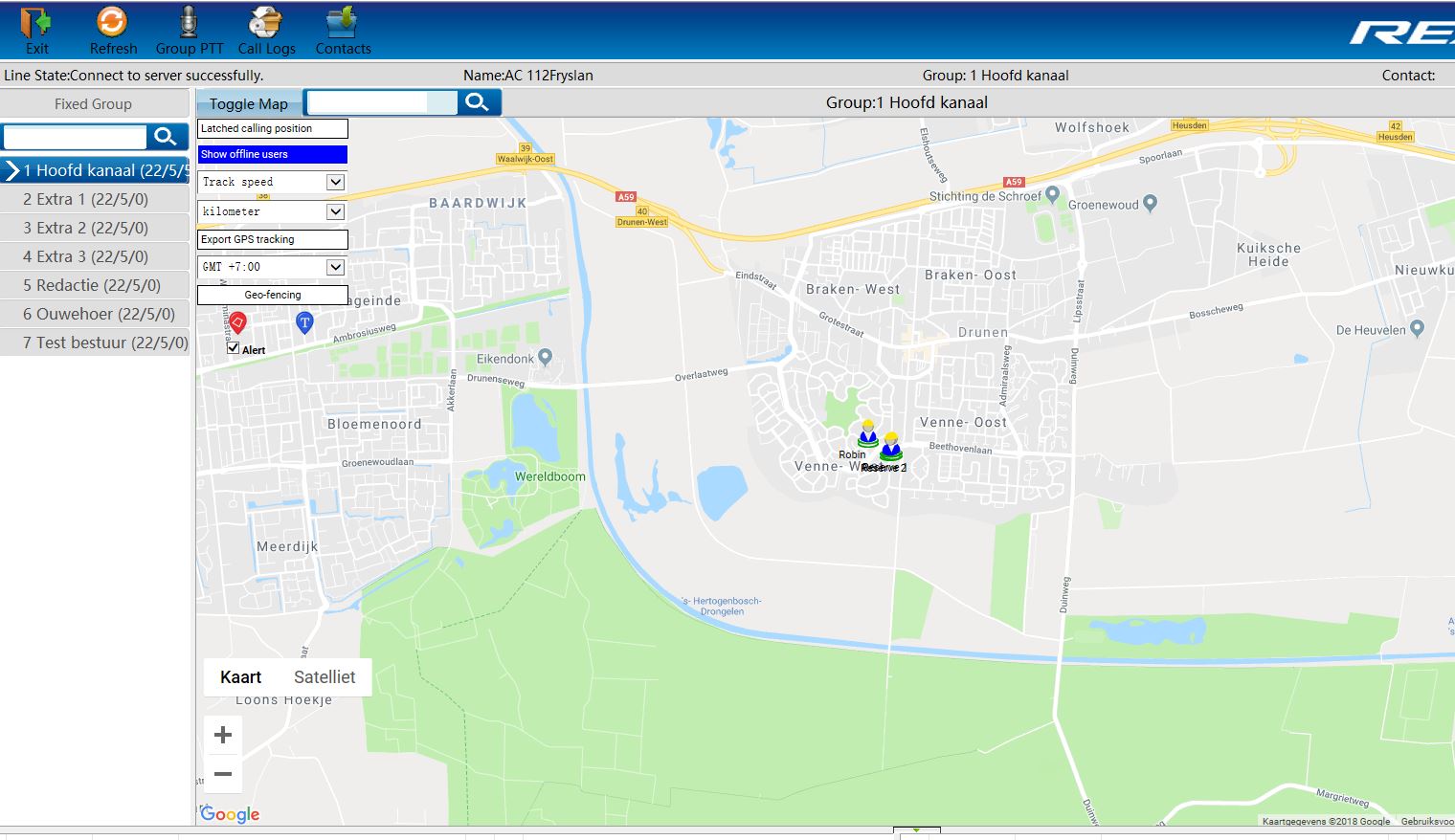Open Group PTT microphone icon
The image size is (1455, 840).
(189, 22)
